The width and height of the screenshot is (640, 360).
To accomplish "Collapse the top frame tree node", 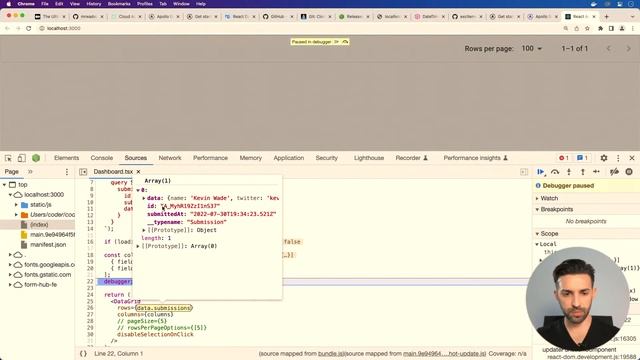I will click(4, 185).
